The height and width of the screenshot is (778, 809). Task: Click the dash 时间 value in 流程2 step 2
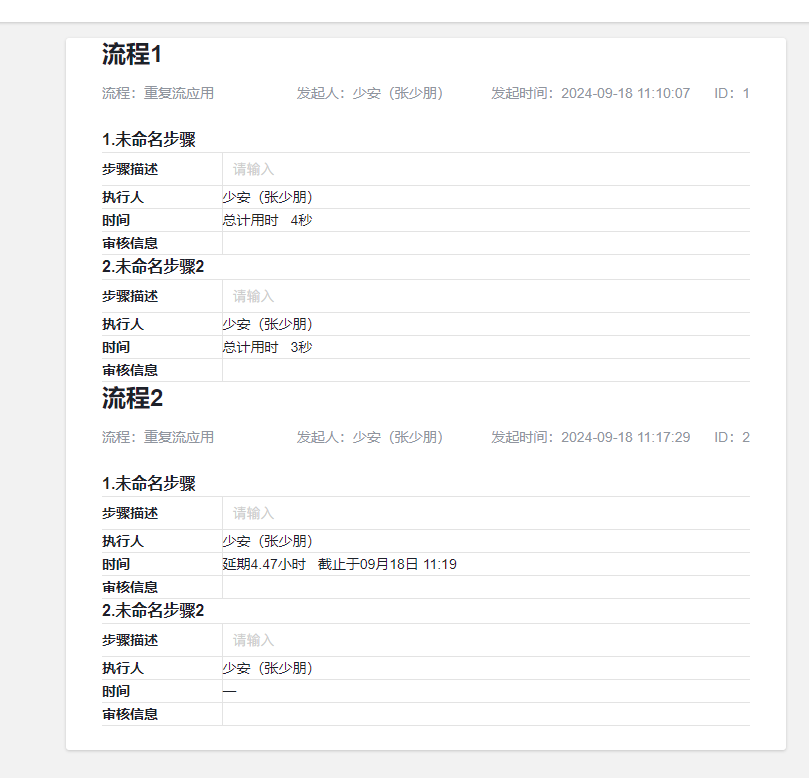[229, 691]
